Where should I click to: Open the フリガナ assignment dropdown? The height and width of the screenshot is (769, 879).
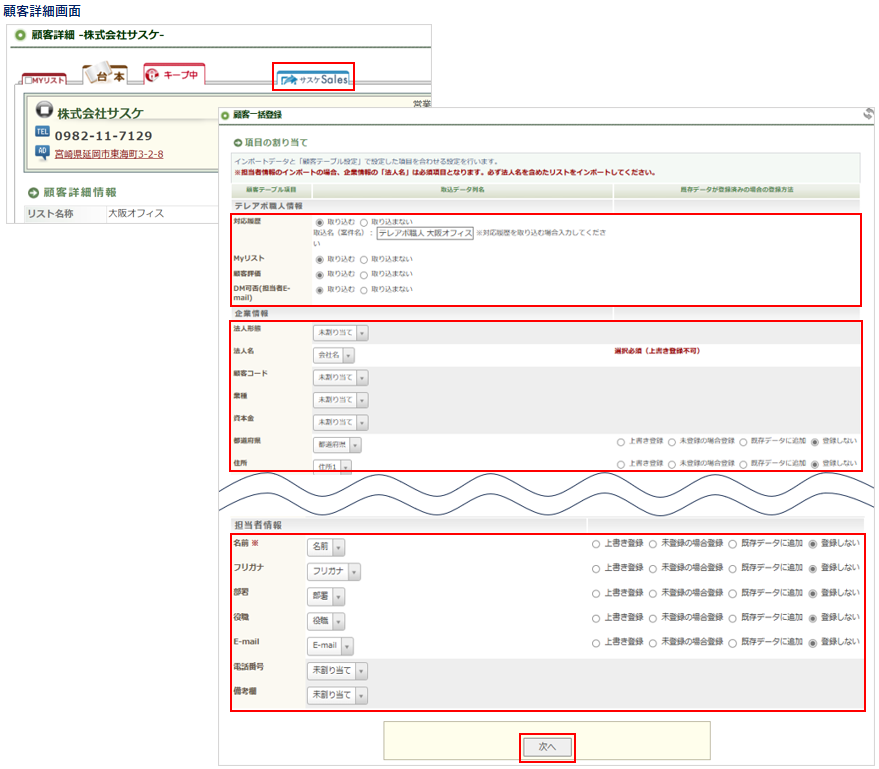[334, 572]
